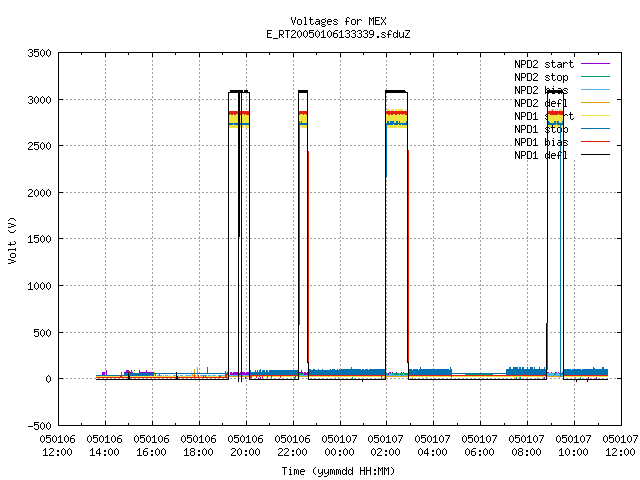Image resolution: width=640 pixels, height=480 pixels.
Task: Click the 500 y-axis tick label
Action: 43,333
